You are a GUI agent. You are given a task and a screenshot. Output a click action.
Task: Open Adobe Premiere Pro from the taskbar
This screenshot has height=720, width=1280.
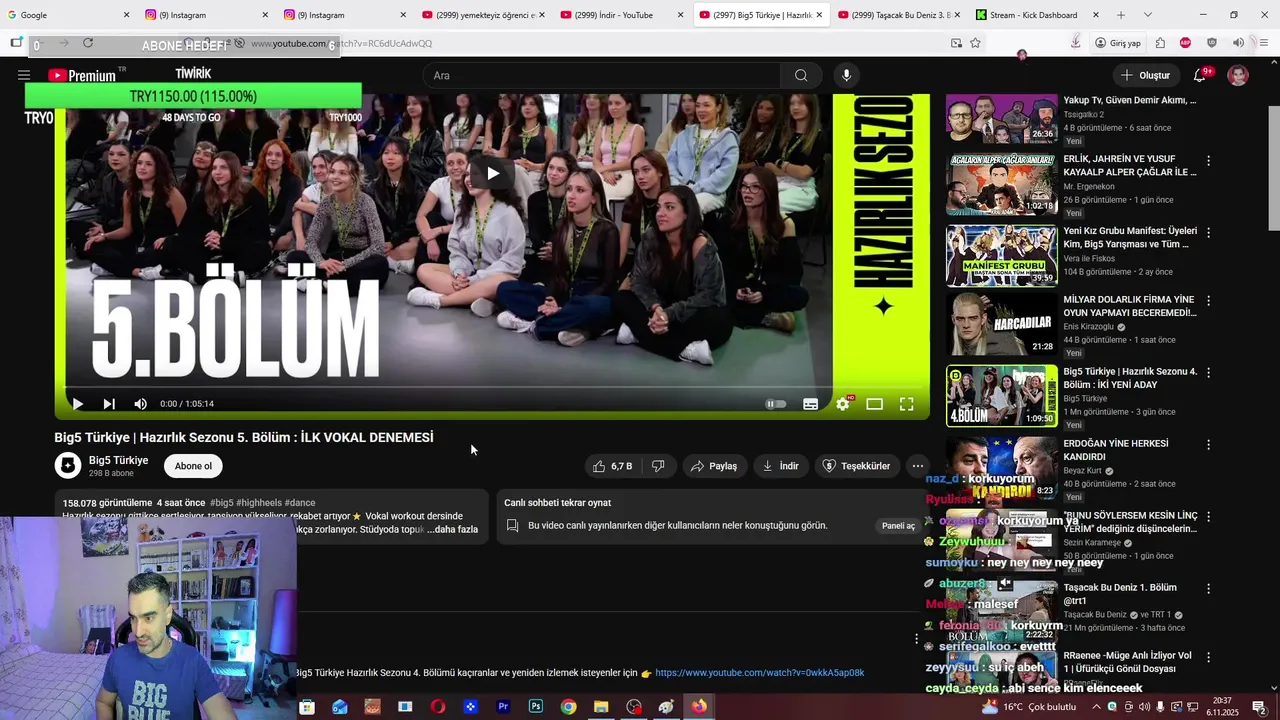(503, 707)
